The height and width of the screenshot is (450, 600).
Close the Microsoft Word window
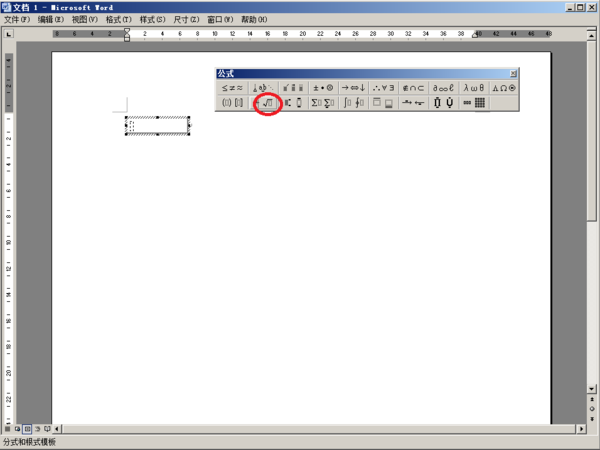tap(590, 7)
